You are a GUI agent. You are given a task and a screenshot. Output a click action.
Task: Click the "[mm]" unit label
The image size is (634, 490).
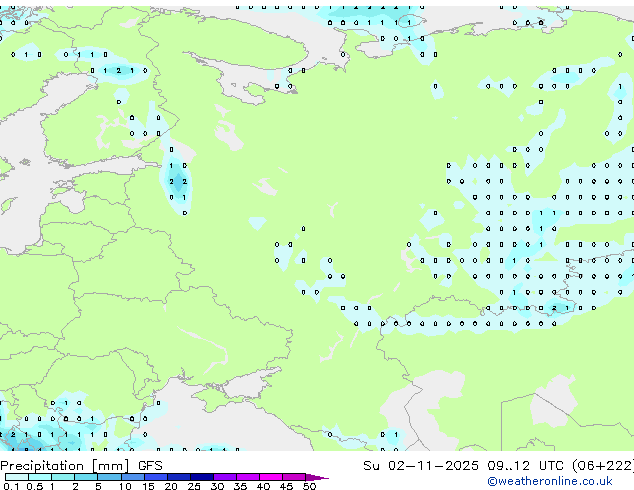point(111,466)
